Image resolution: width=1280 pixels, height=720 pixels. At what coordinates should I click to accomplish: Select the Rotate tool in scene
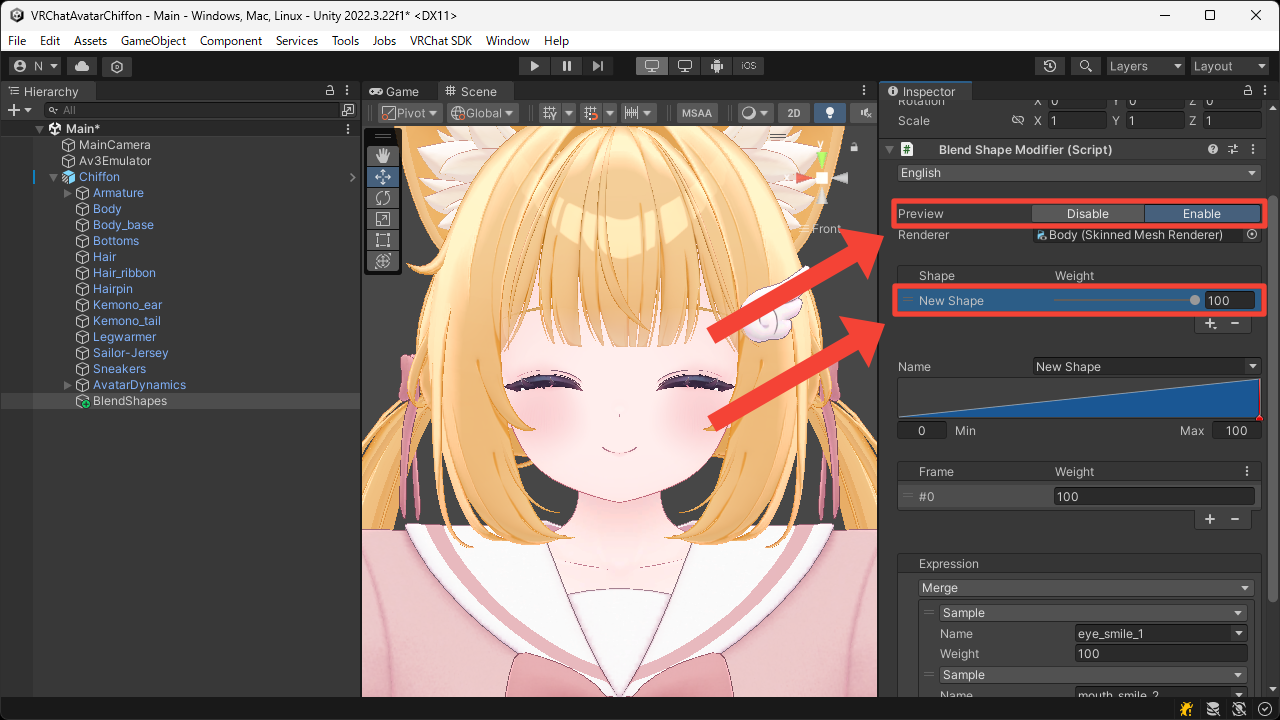pyautogui.click(x=382, y=198)
